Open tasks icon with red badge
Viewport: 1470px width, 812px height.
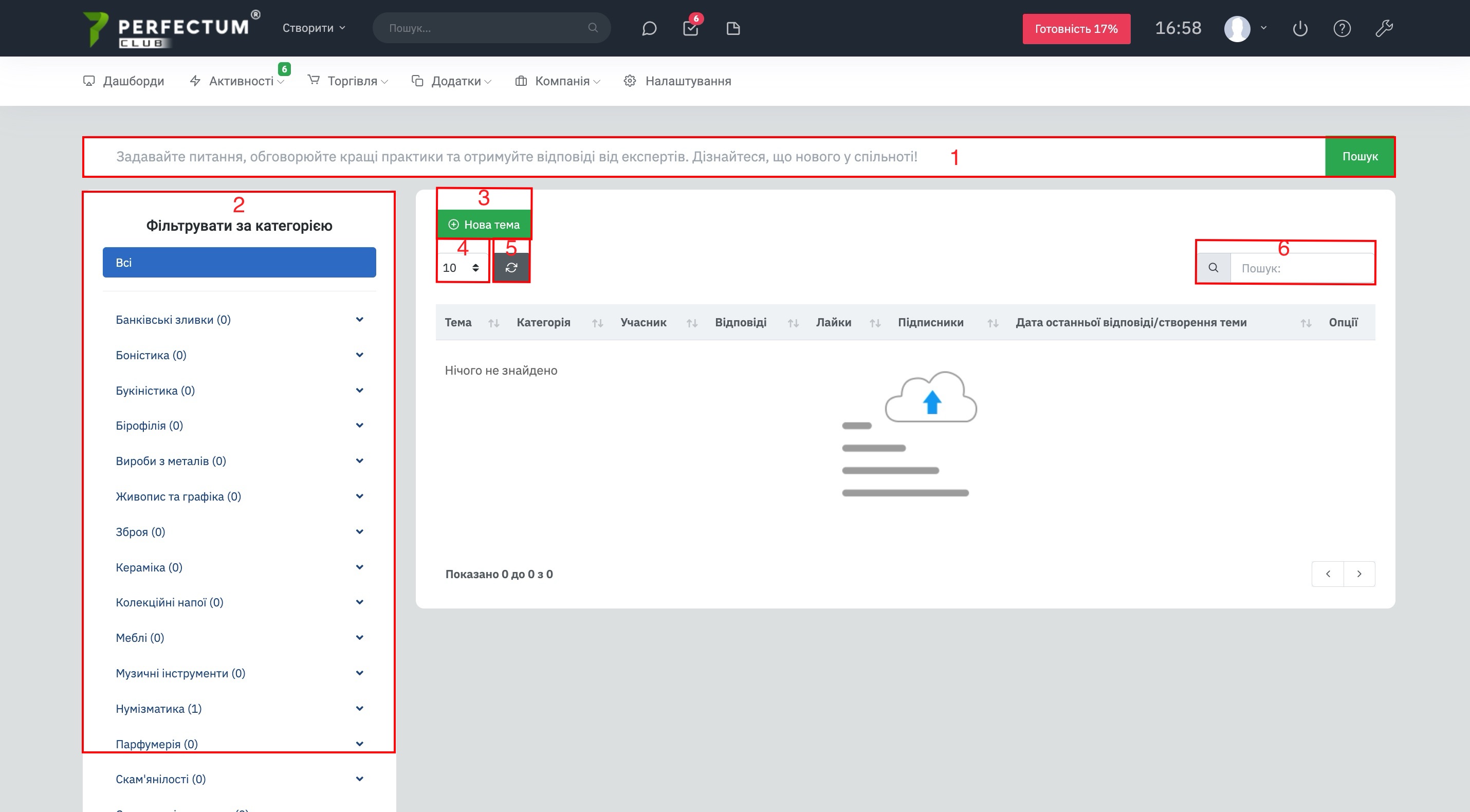(x=690, y=29)
